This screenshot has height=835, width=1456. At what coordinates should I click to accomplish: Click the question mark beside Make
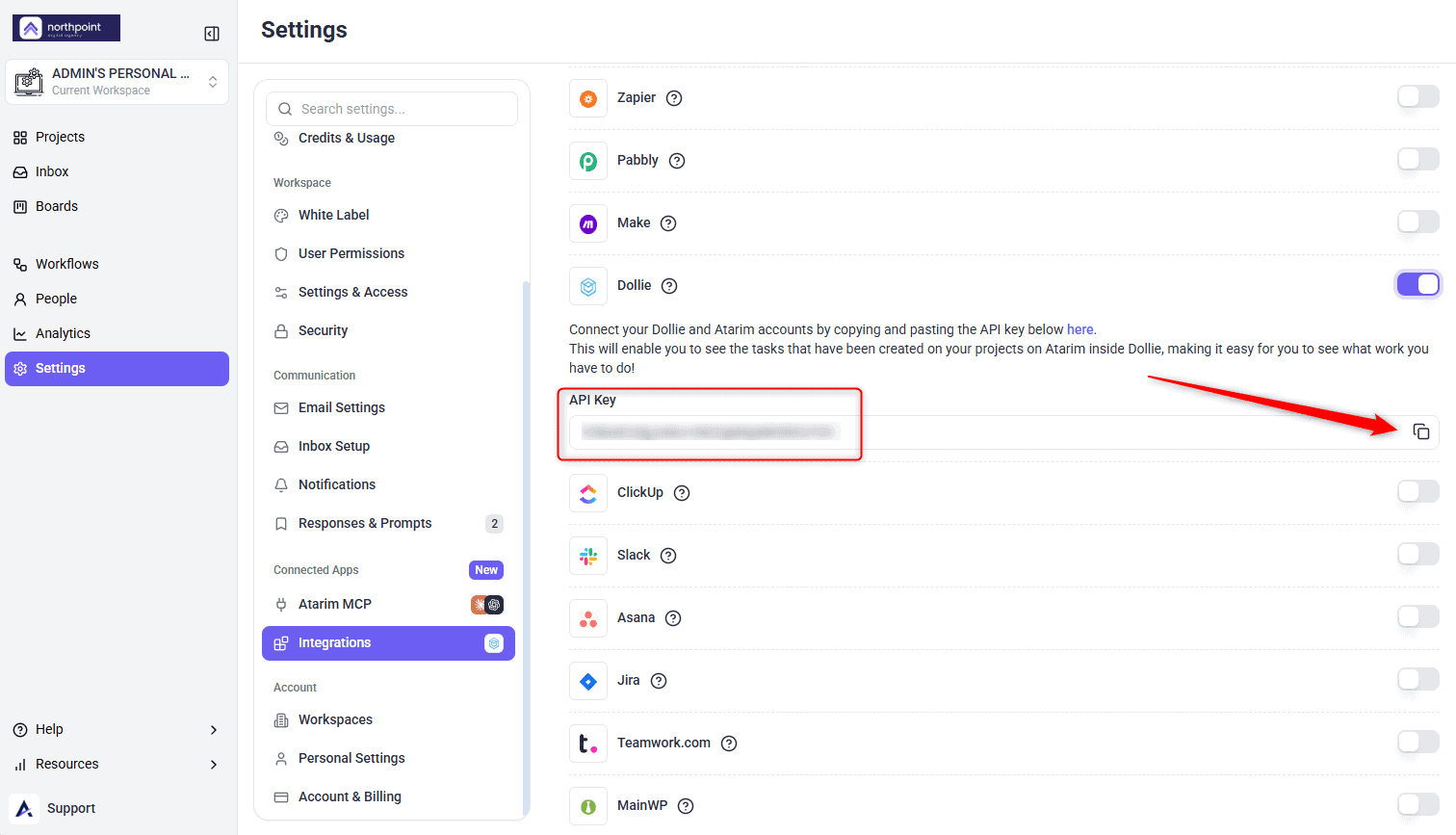(x=668, y=223)
